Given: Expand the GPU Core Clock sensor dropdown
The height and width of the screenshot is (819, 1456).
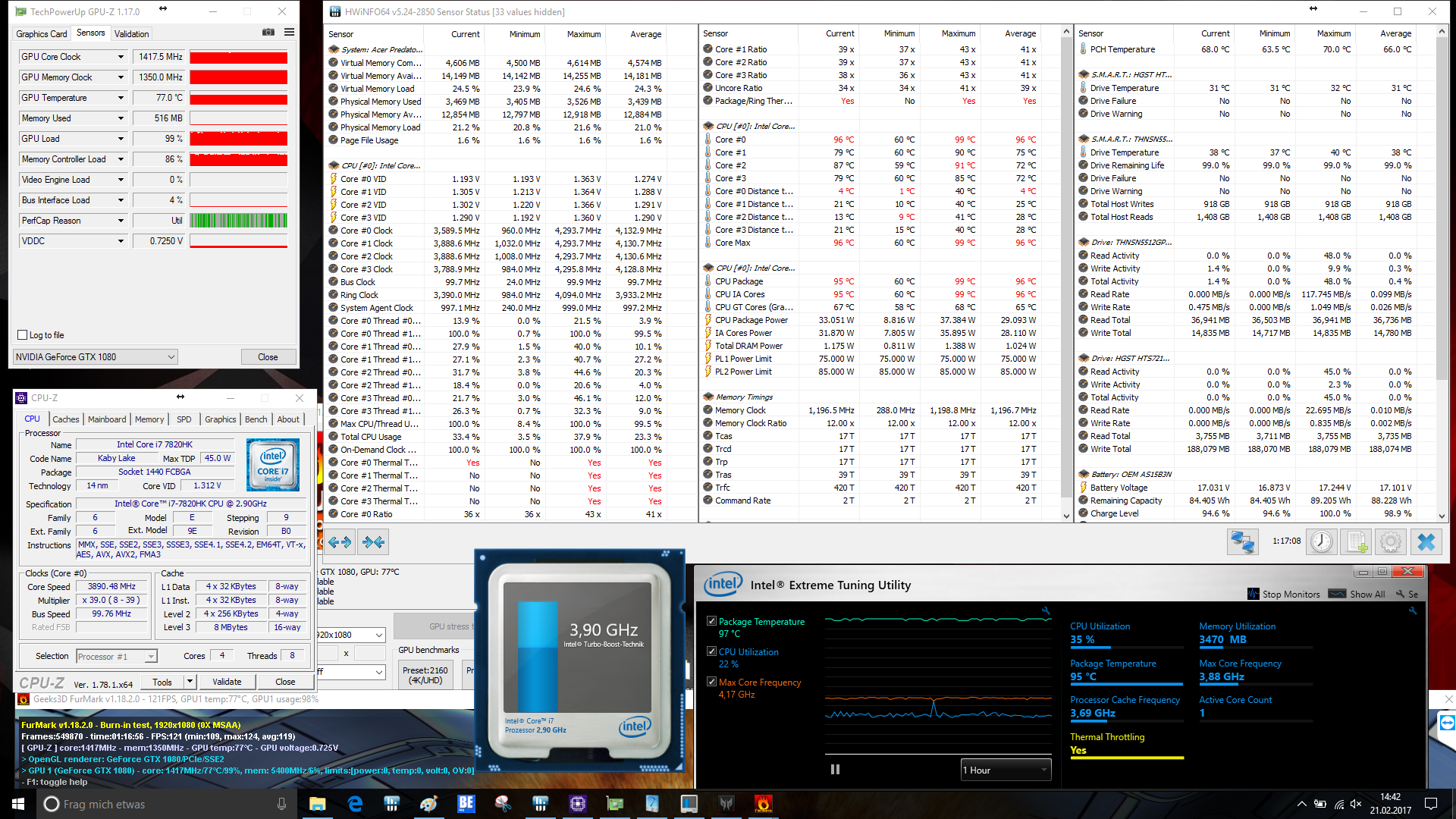Looking at the screenshot, I should point(121,57).
